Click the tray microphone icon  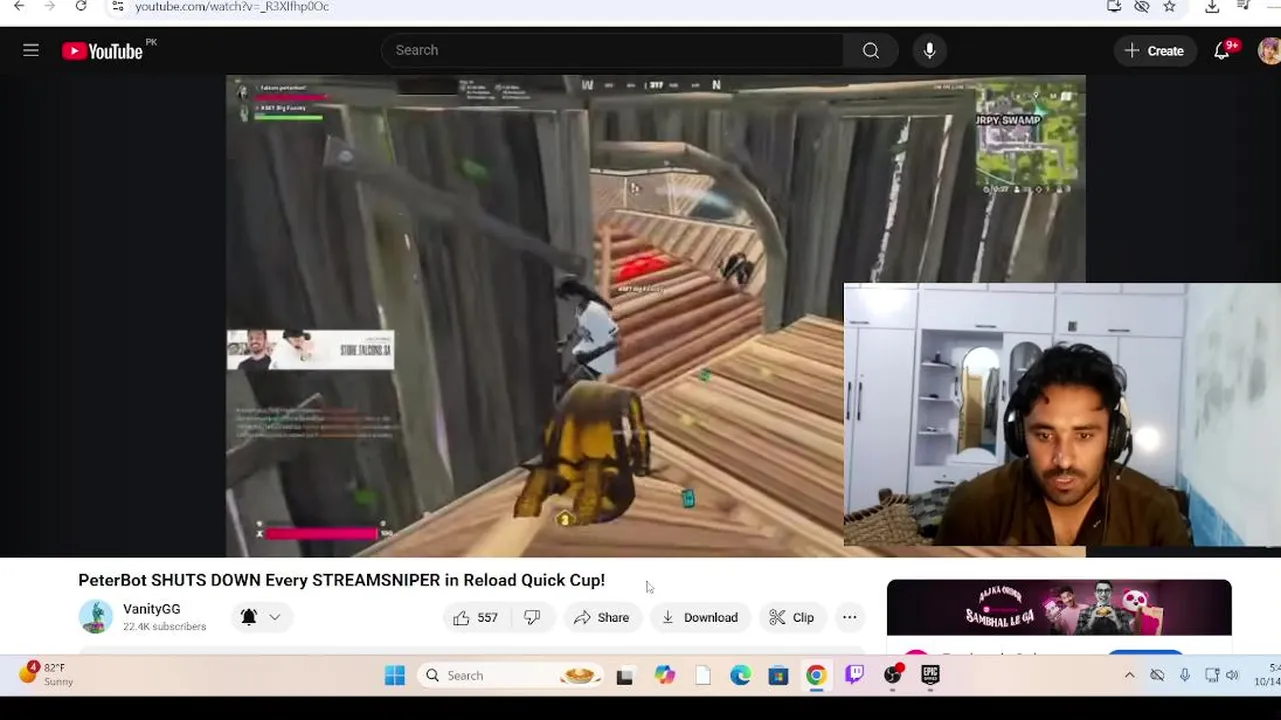point(1185,675)
